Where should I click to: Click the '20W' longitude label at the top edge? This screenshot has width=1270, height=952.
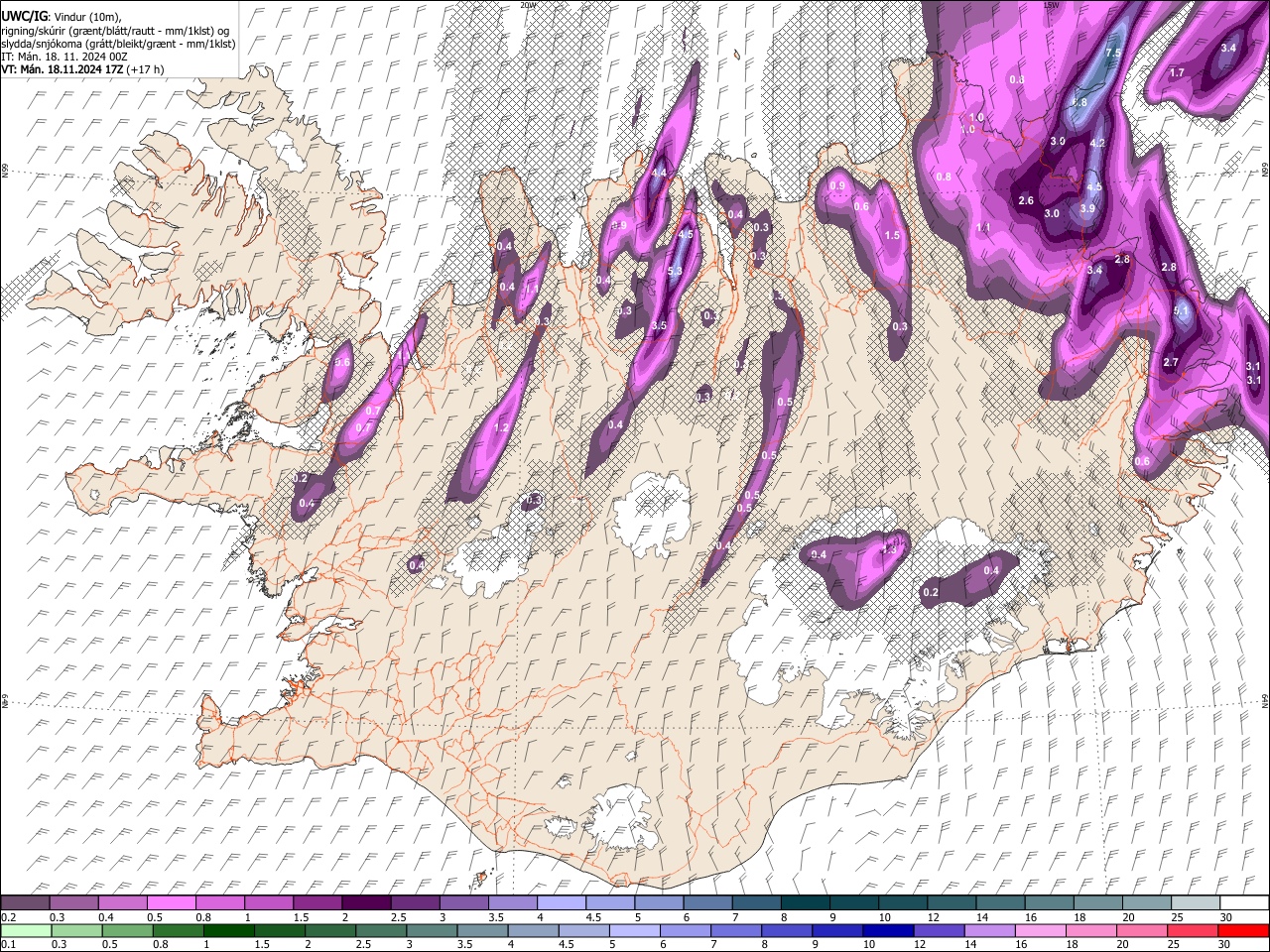point(528,5)
